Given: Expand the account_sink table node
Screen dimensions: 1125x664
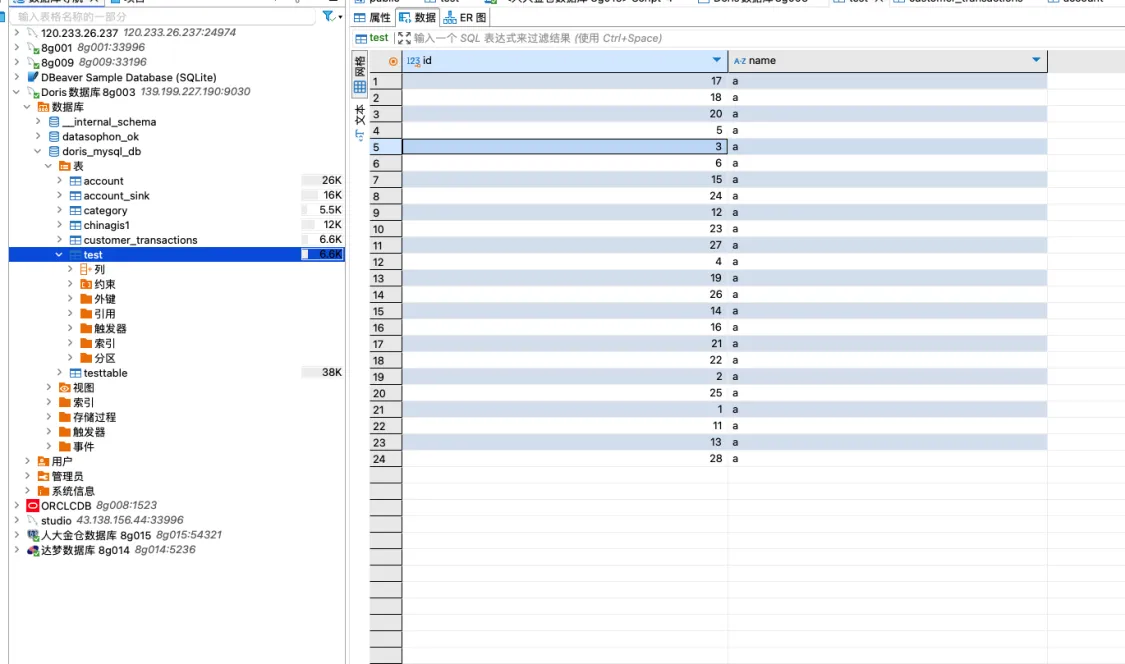Looking at the screenshot, I should (x=60, y=195).
